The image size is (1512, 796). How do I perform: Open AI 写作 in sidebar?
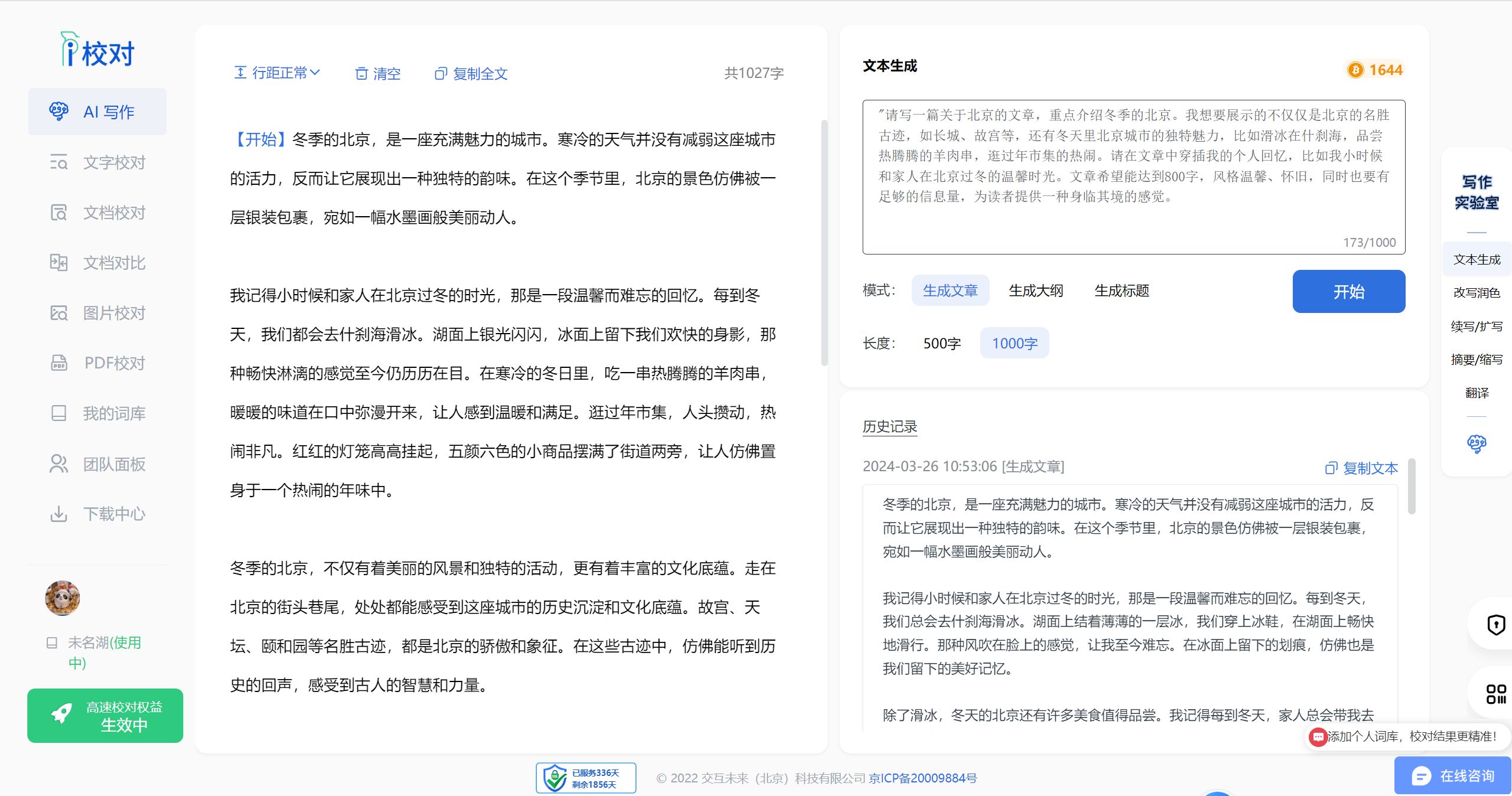pos(97,112)
